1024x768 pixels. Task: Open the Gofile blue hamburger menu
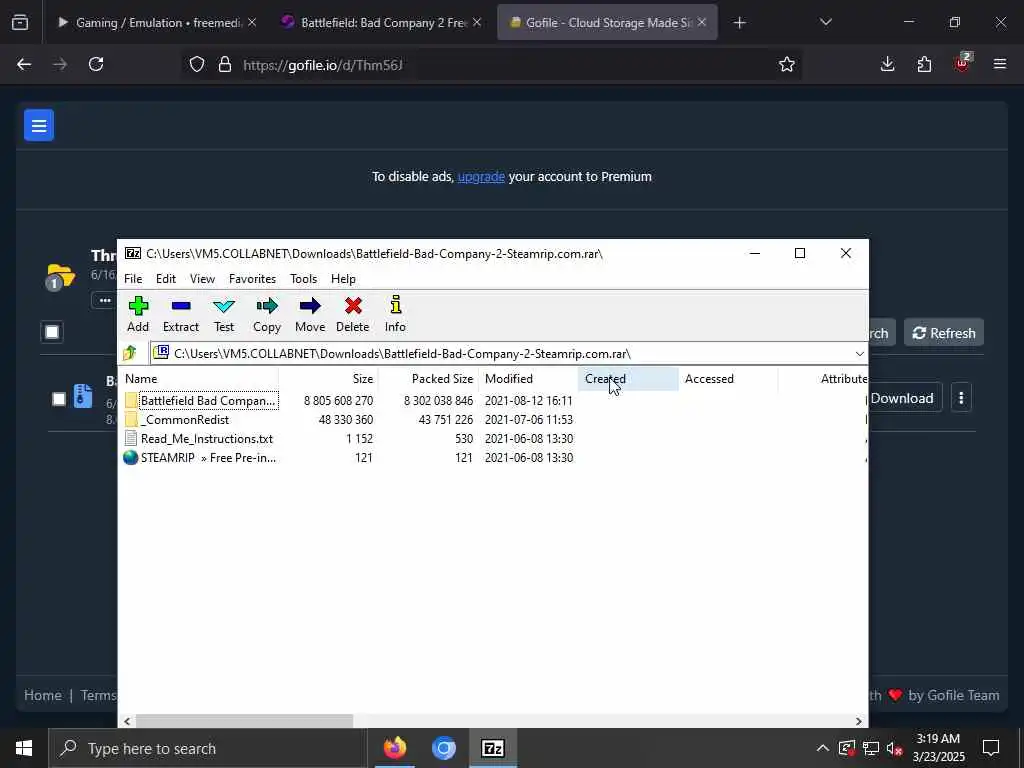pyautogui.click(x=39, y=125)
